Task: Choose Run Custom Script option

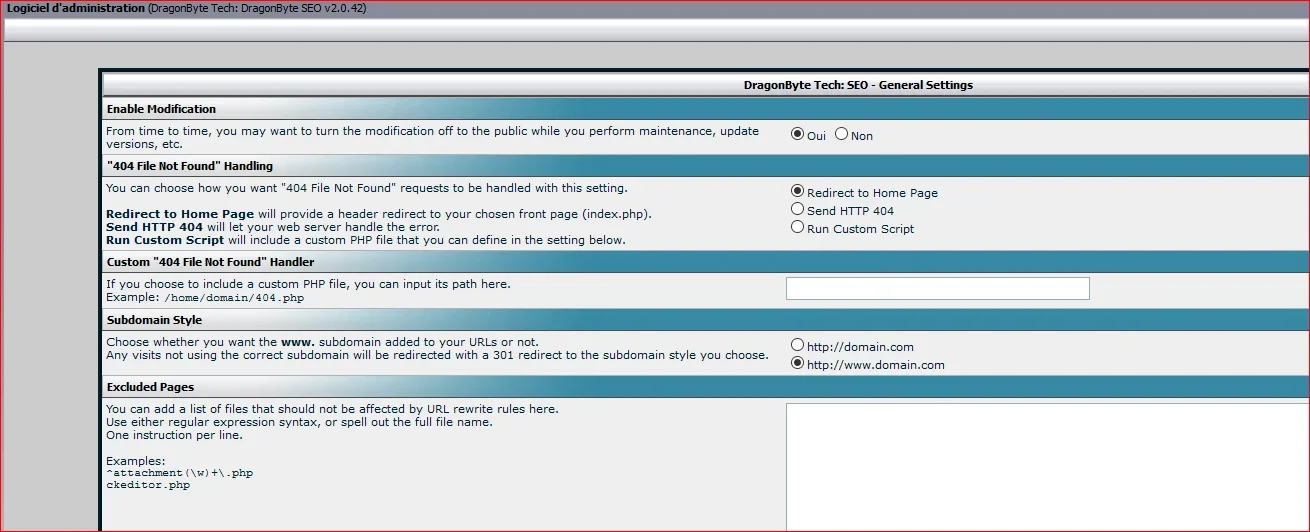Action: [x=797, y=227]
